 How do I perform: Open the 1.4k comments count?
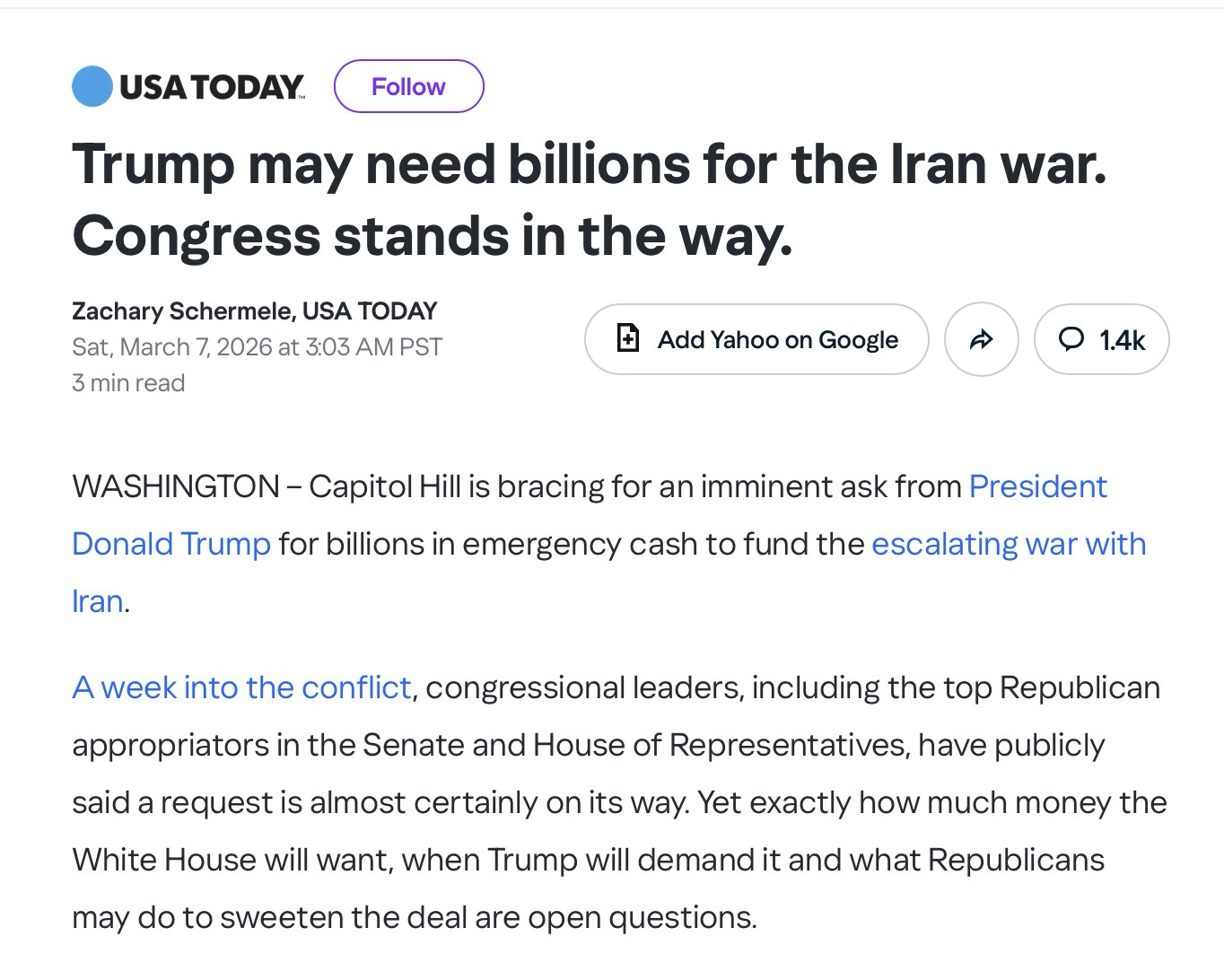(1122, 340)
